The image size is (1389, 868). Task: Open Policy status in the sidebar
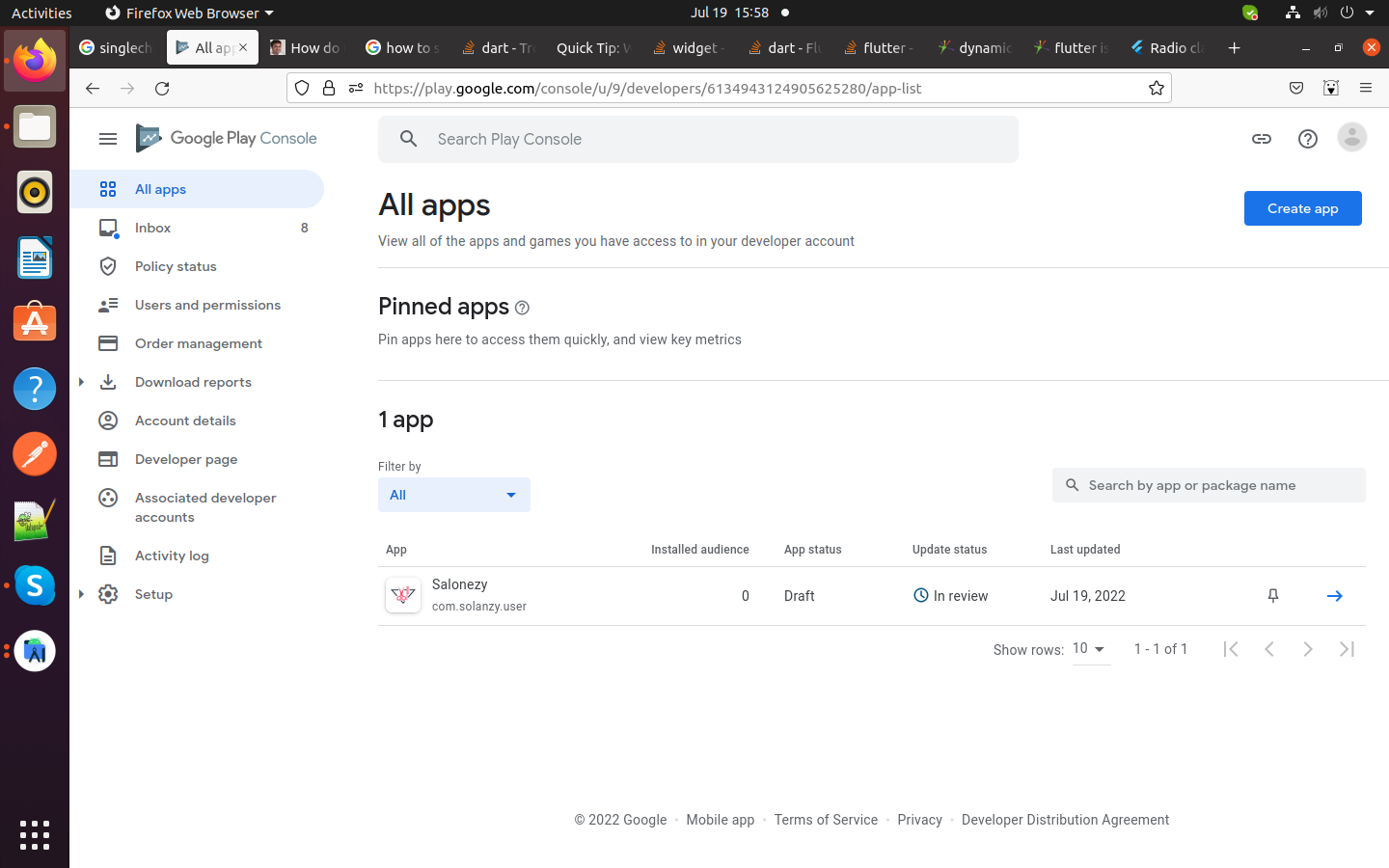coord(197,266)
